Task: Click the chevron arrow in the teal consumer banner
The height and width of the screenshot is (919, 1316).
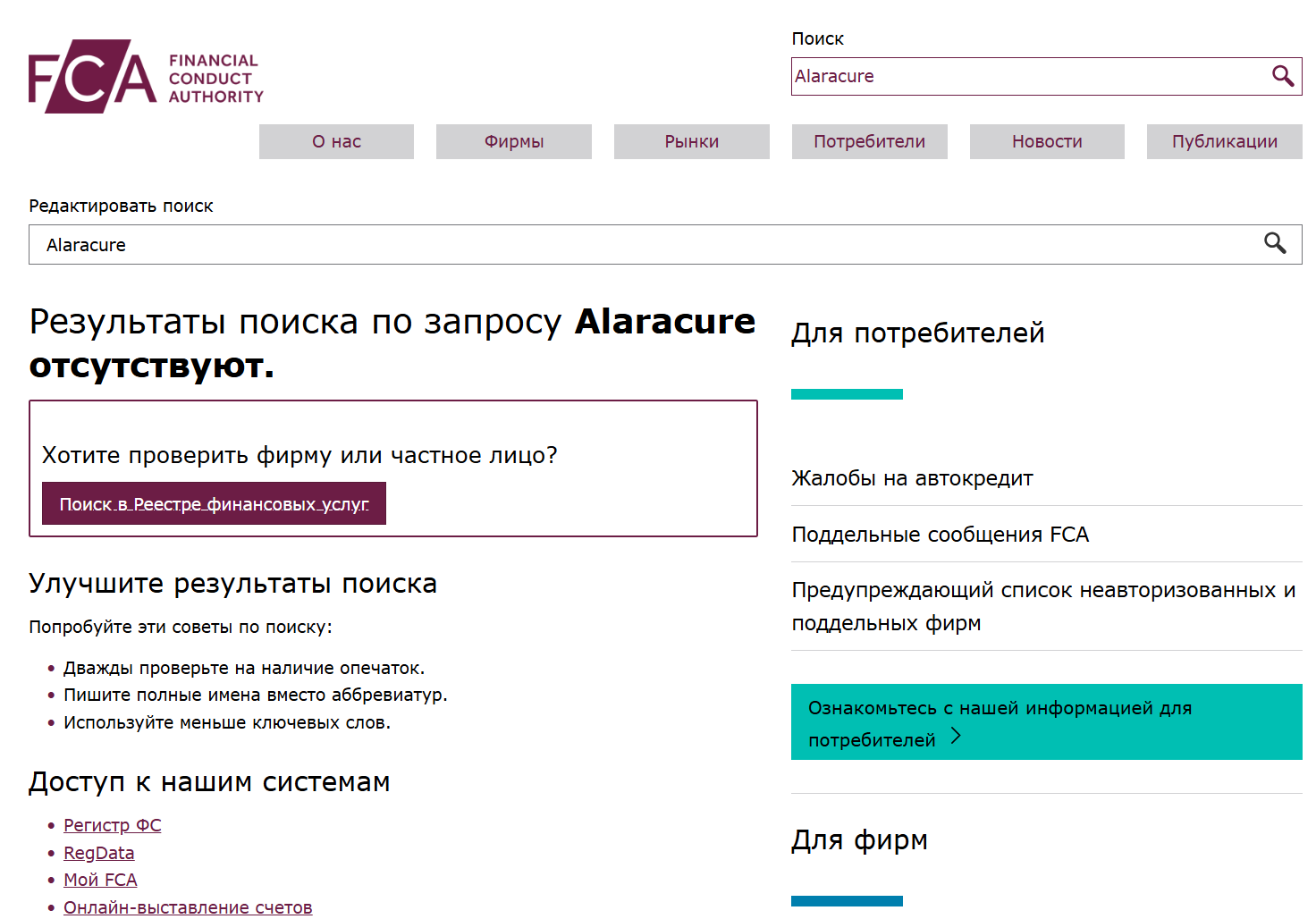Action: click(x=957, y=735)
